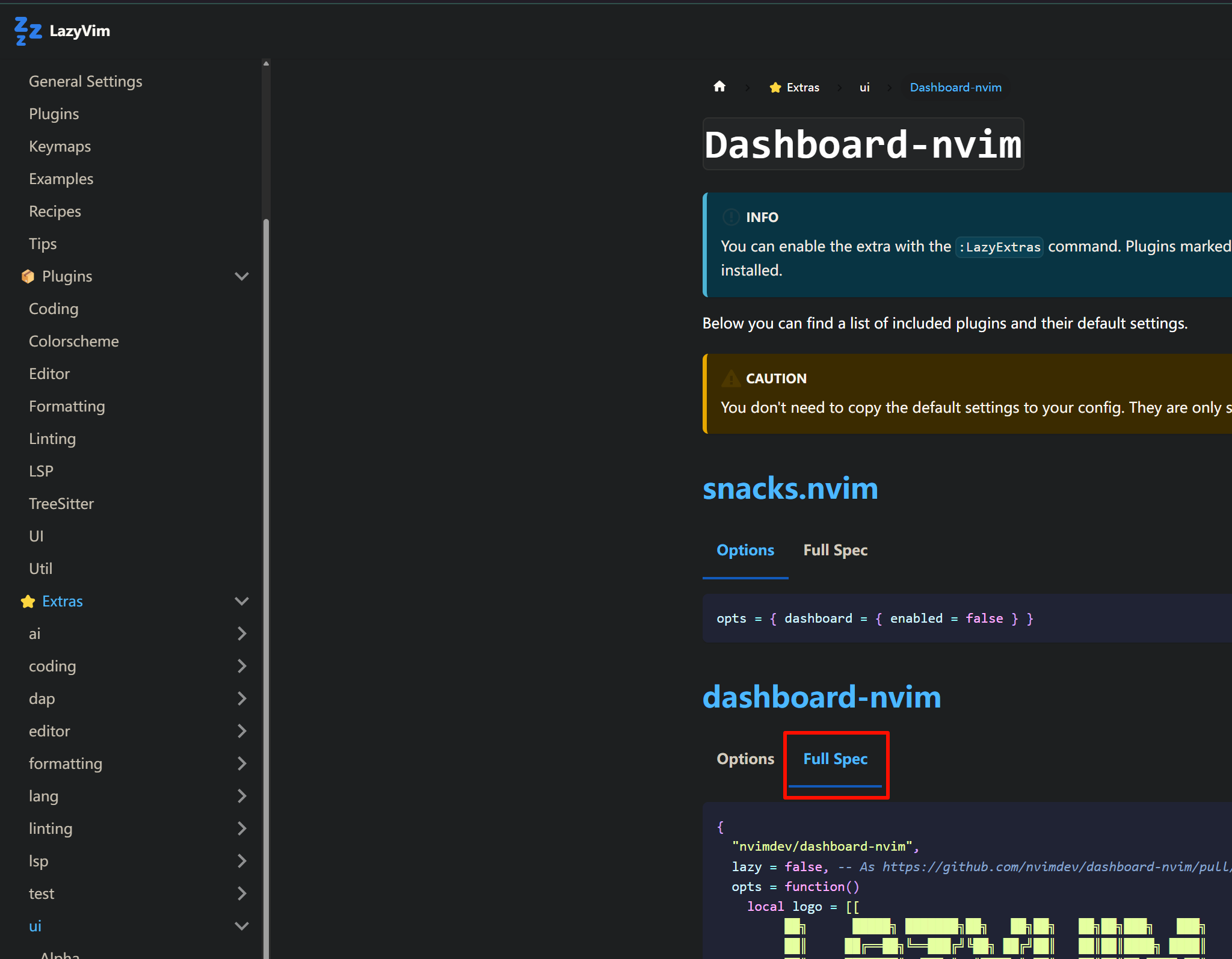Expand the formatting extras chevron
This screenshot has width=1232, height=959.
coord(242,763)
